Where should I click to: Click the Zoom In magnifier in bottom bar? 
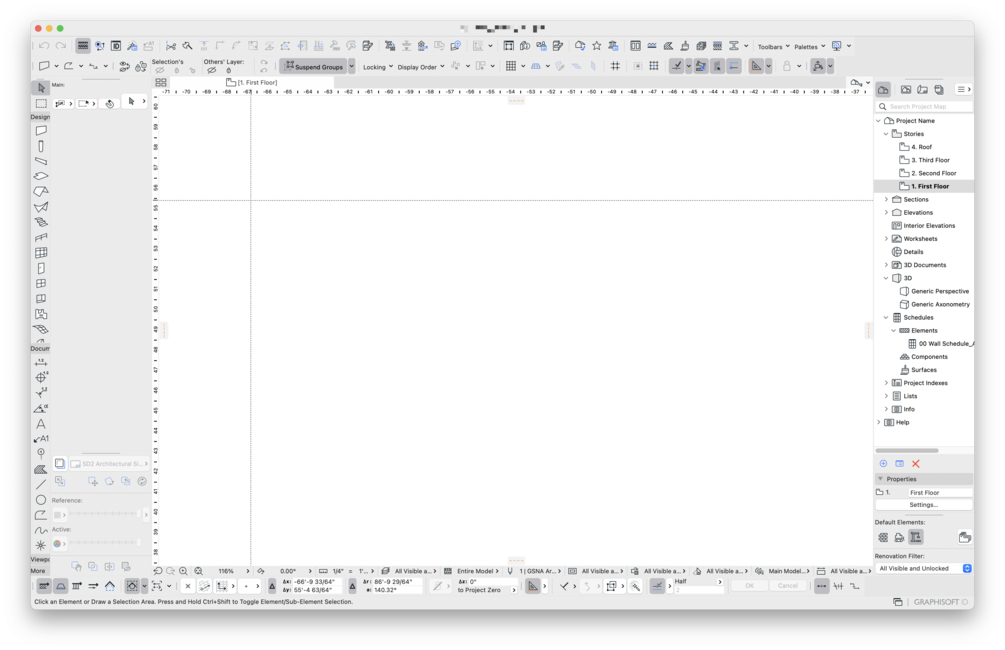(x=183, y=571)
